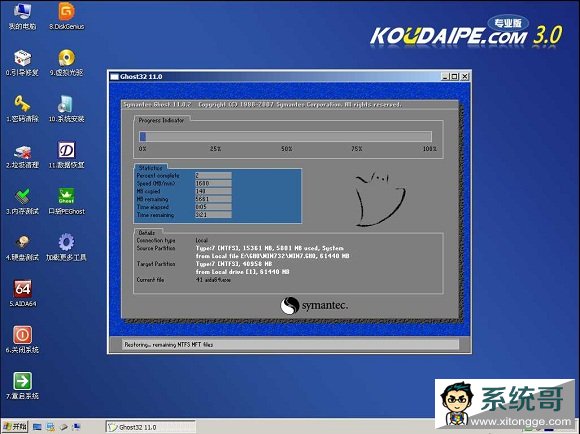The width and height of the screenshot is (580, 434).
Task: Select the 6.关闭系统 shutdown icon
Action: pyautogui.click(x=22, y=340)
